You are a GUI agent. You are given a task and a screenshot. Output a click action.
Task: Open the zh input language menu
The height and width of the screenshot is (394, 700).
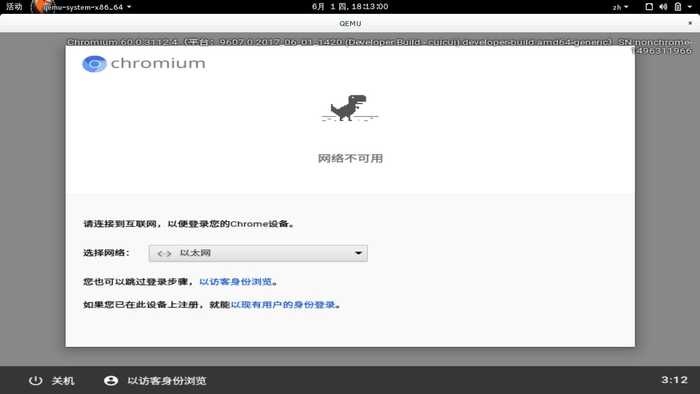click(621, 7)
